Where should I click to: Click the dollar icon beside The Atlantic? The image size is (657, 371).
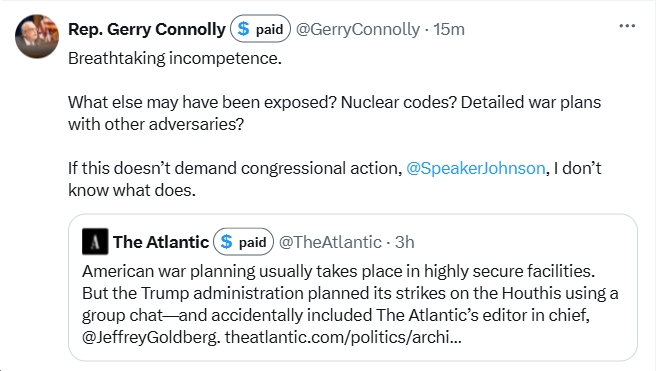[226, 242]
